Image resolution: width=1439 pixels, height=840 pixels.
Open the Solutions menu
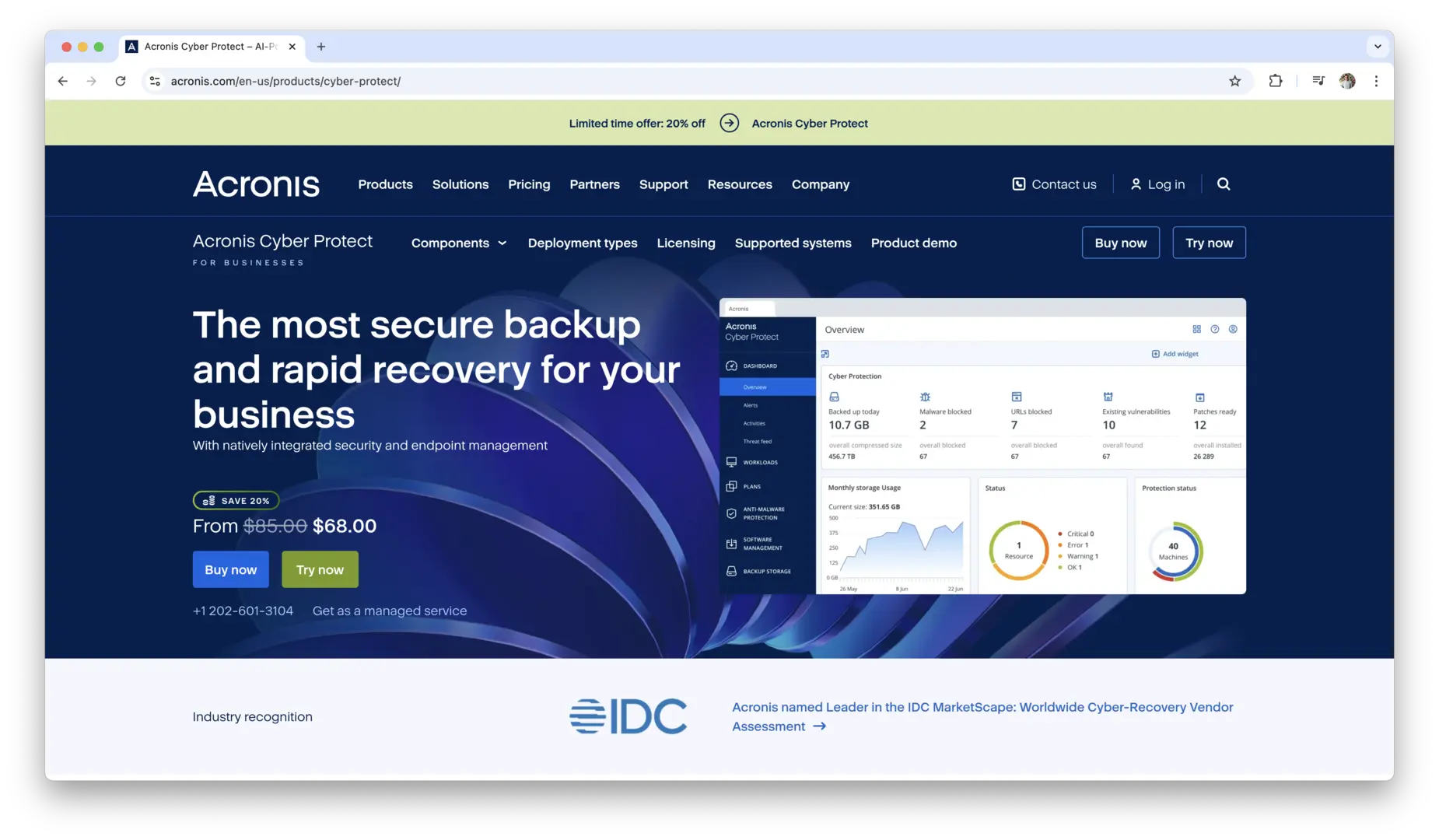460,184
